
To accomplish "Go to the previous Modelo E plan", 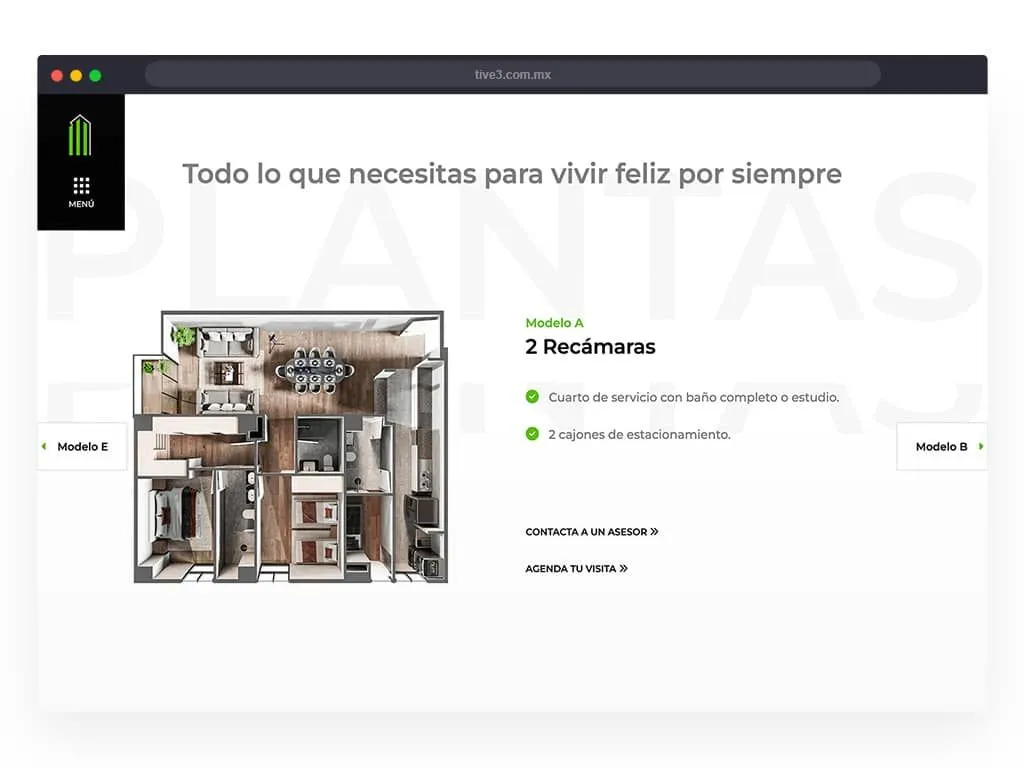I will 83,446.
